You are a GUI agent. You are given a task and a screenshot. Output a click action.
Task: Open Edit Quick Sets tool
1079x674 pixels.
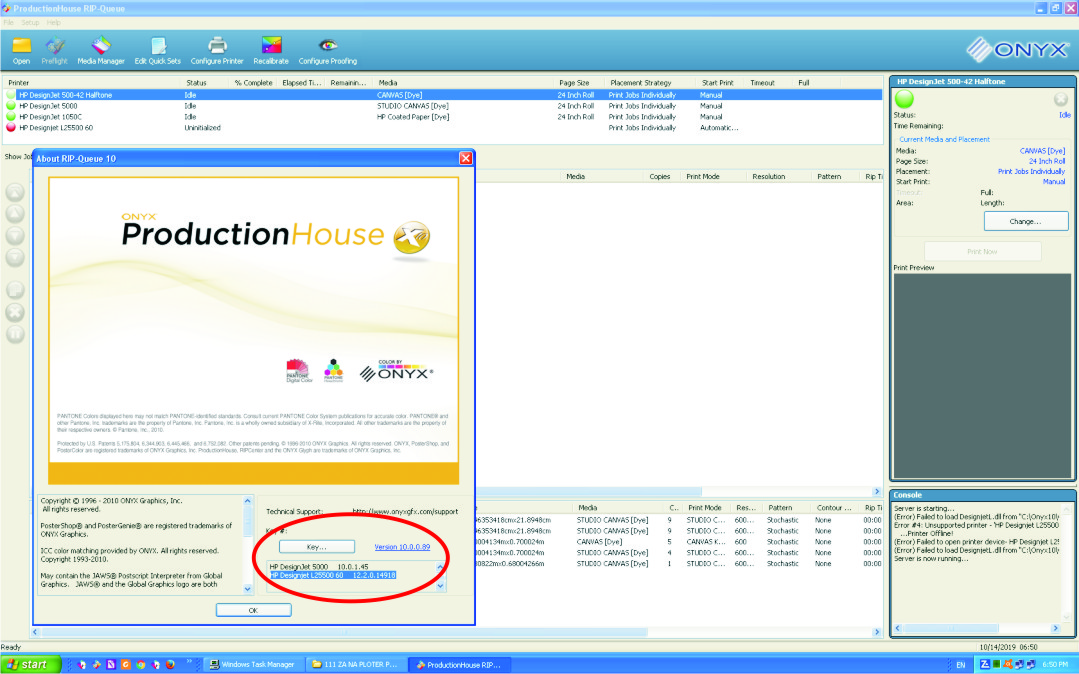tap(158, 50)
